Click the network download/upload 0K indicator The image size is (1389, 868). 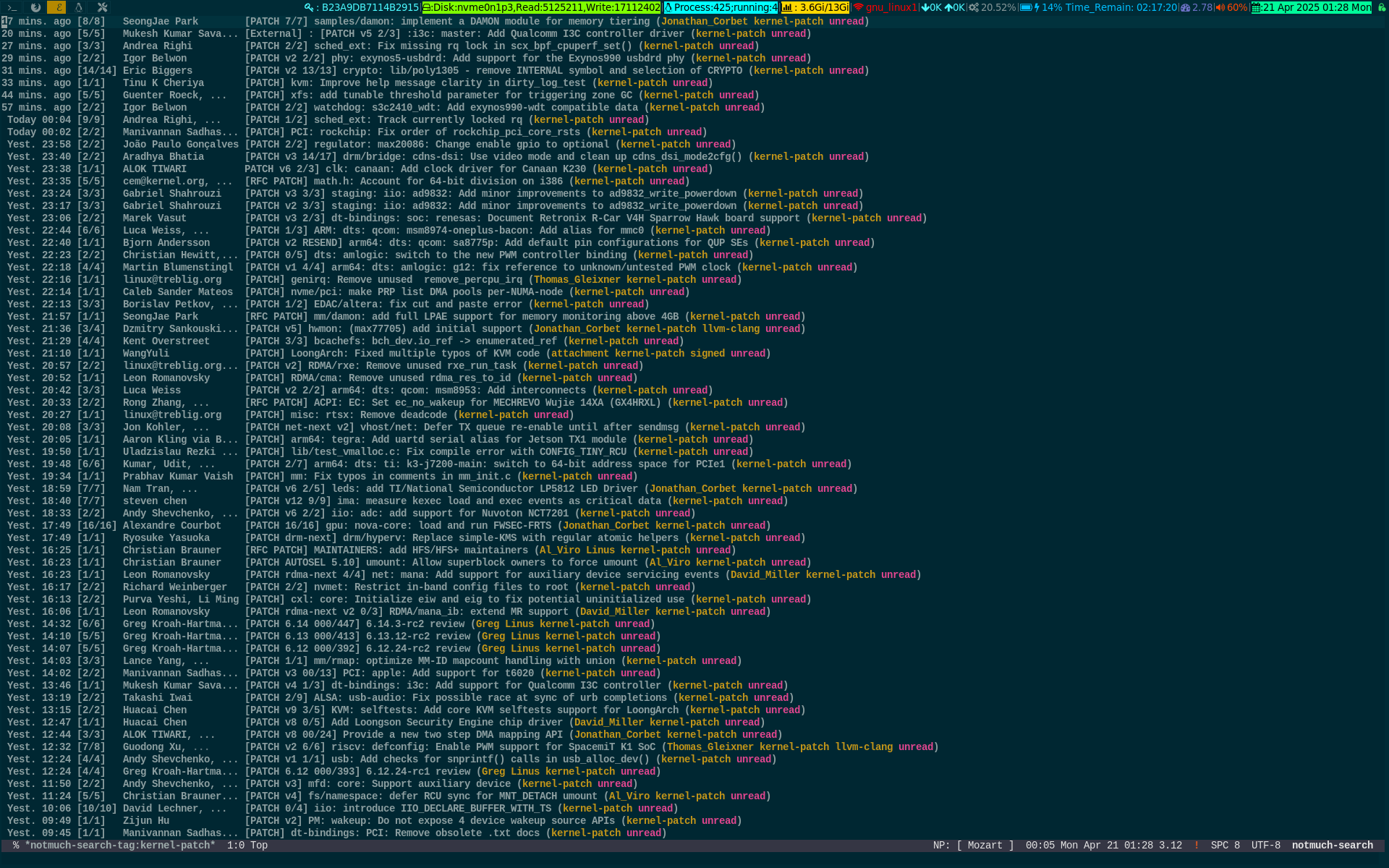[943, 7]
